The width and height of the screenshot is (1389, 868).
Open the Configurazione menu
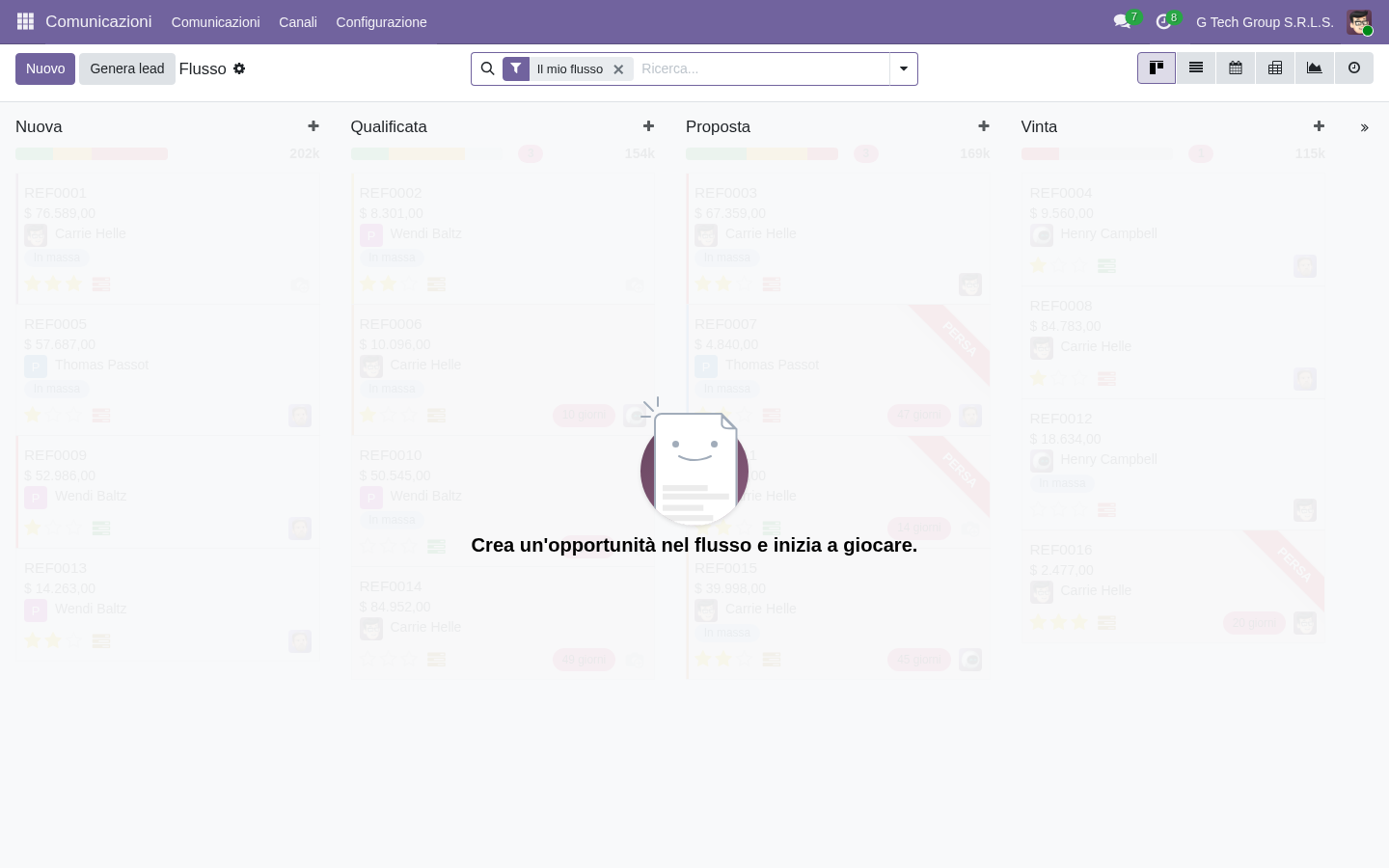point(381,21)
